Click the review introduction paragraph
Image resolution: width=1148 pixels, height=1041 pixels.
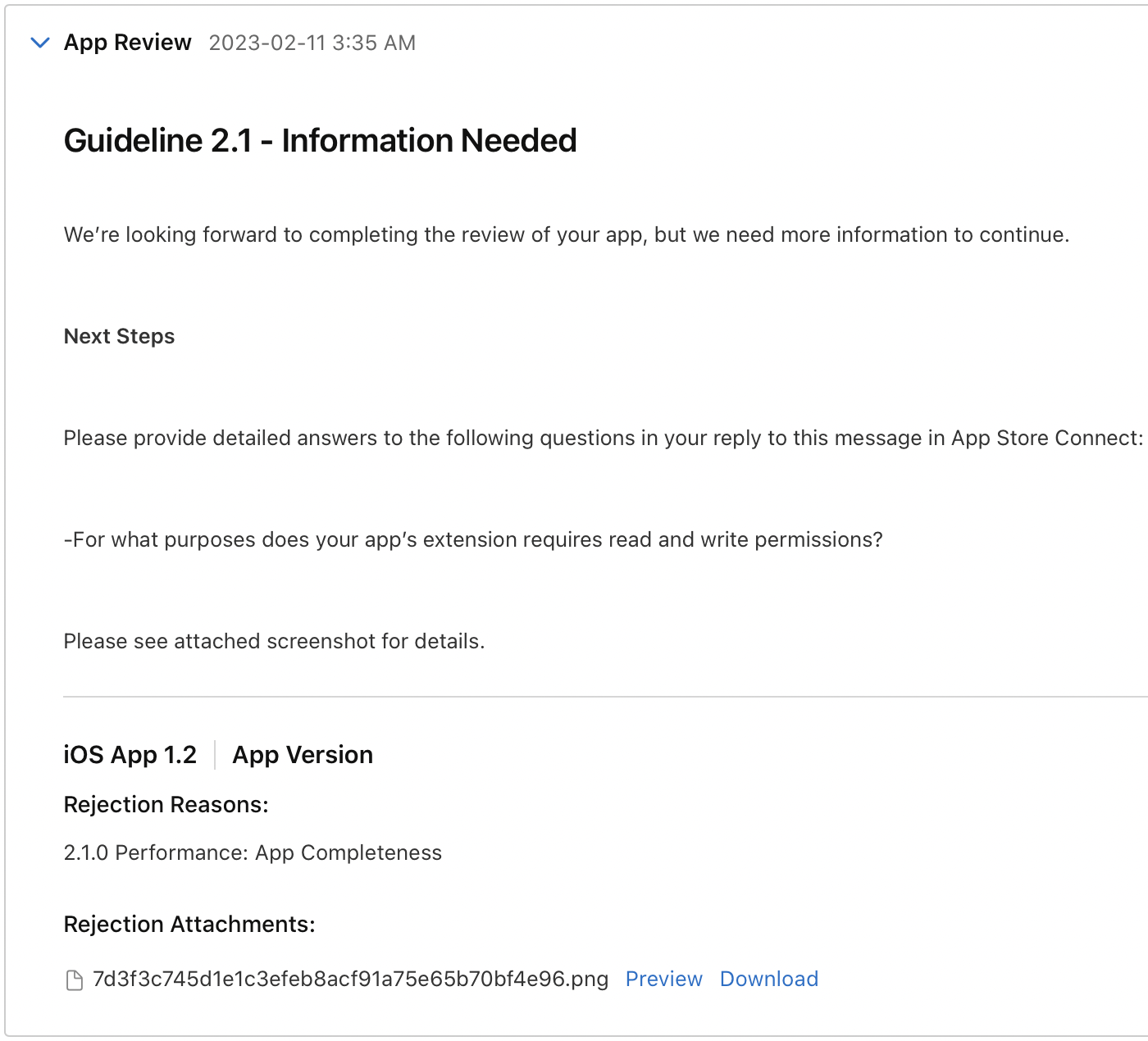pos(567,234)
